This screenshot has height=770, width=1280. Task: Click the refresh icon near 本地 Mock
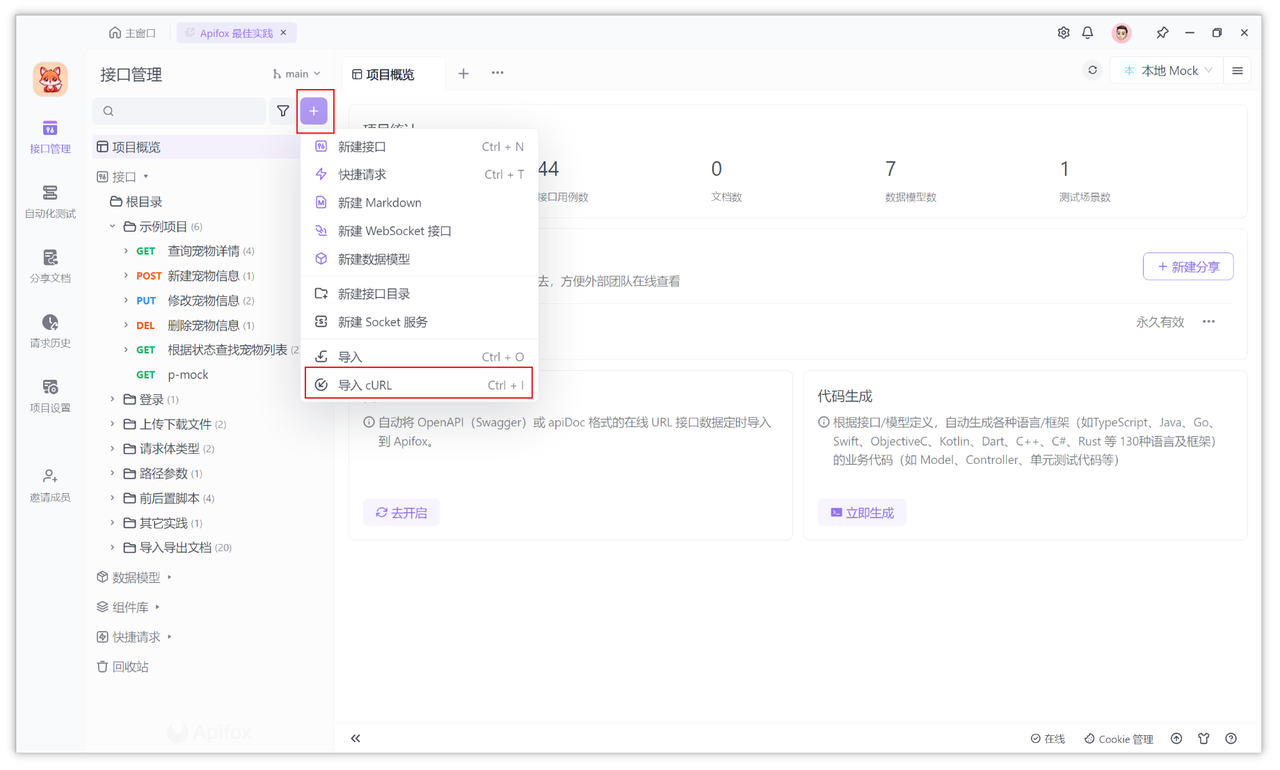pos(1092,71)
